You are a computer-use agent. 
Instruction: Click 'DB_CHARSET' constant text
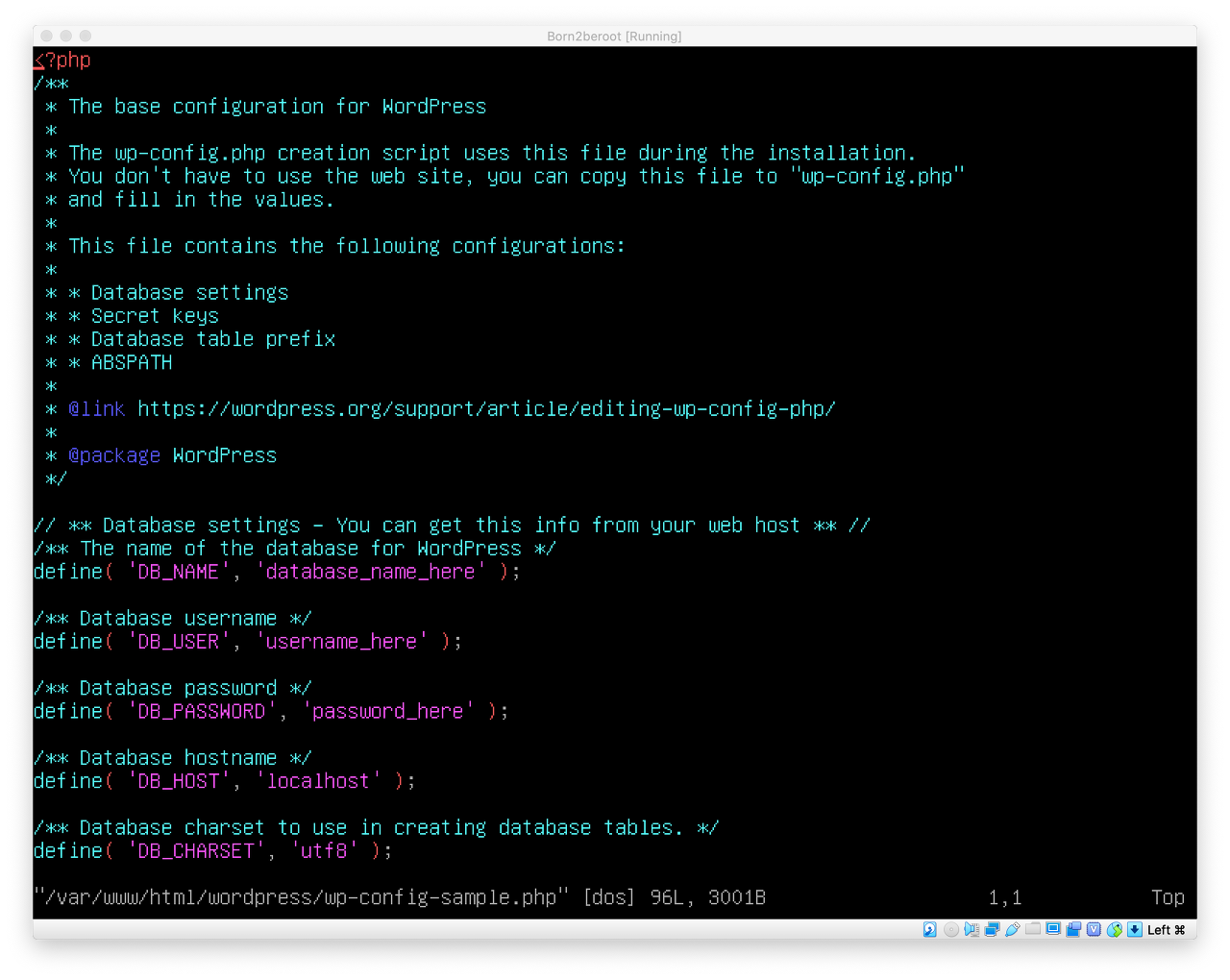(x=196, y=851)
